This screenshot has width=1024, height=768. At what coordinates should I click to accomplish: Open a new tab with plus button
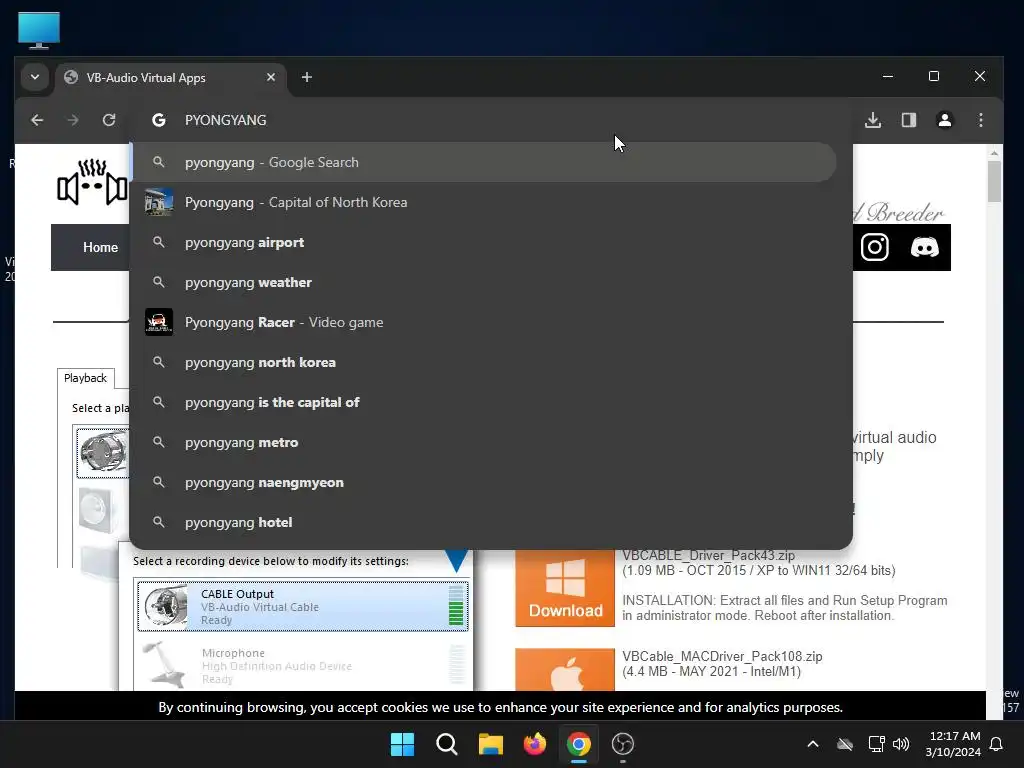(x=307, y=77)
